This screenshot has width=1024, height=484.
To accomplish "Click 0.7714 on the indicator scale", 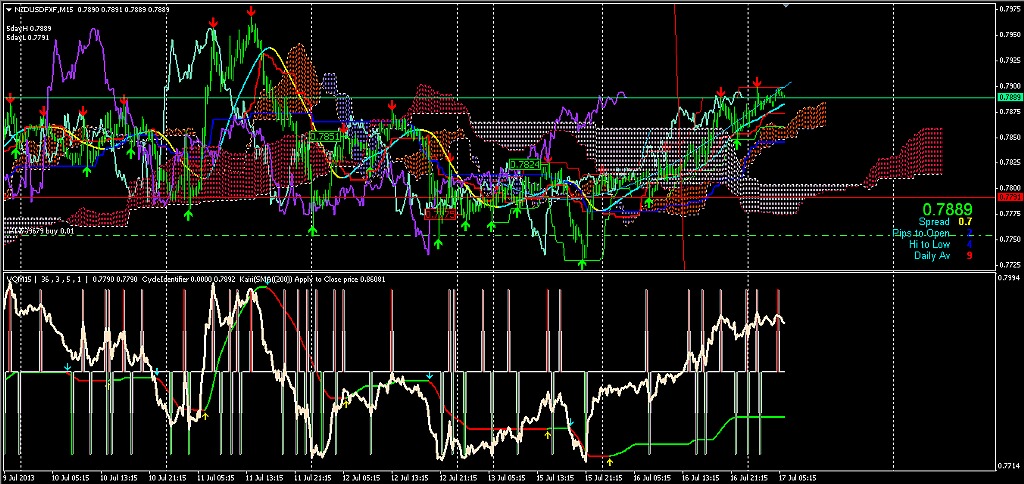I will point(1010,466).
